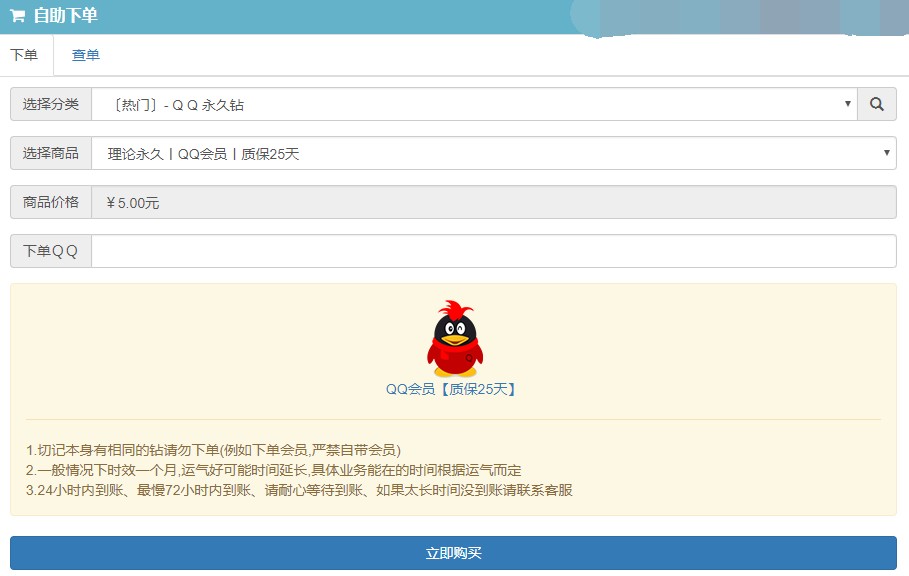Click the 商品价格 label
This screenshot has width=909, height=576.
pos(51,202)
